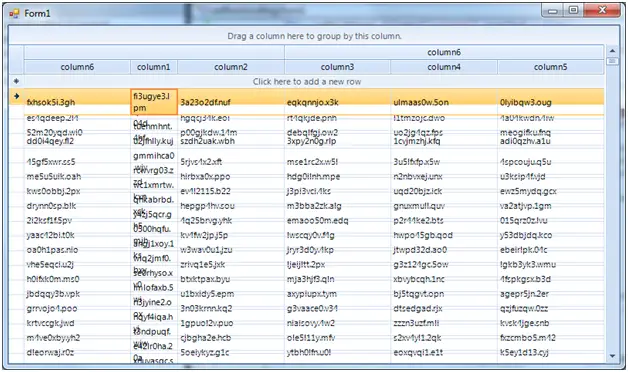Viewport: 628px width, 372px height.
Task: Click 'Click here to add a new row'
Action: (307, 82)
